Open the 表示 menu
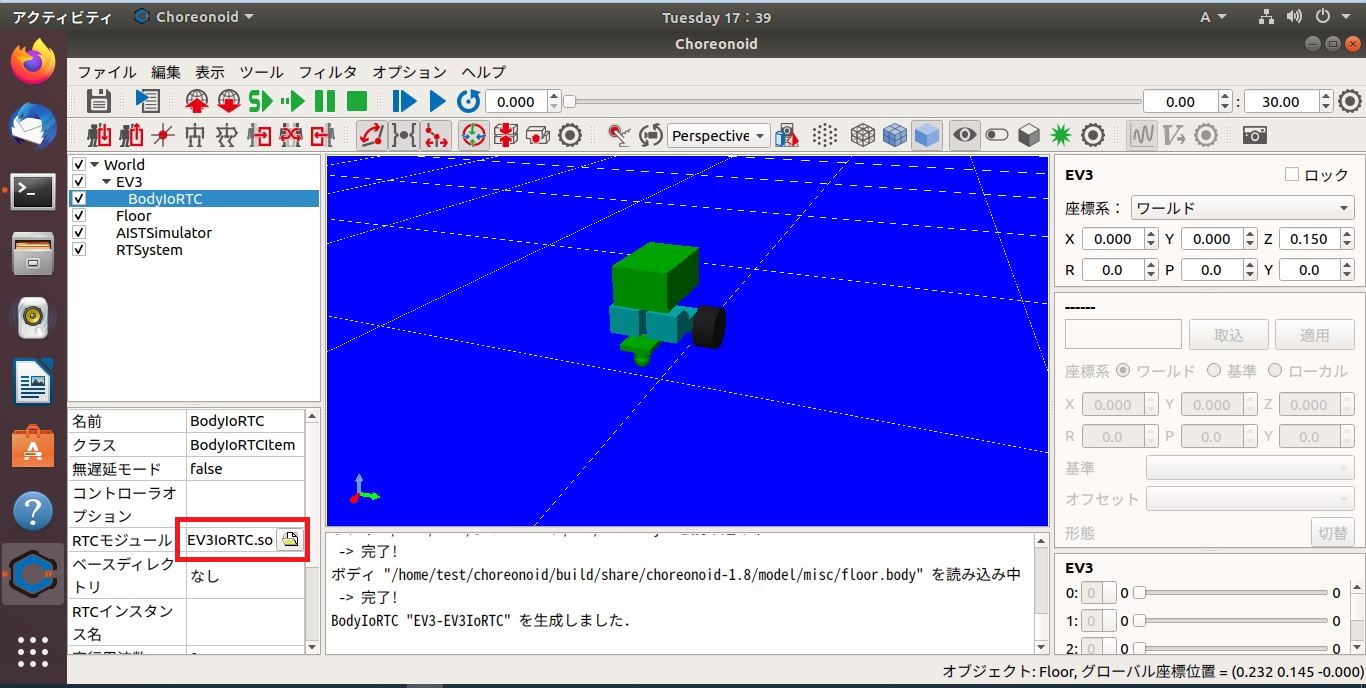Screen dimensions: 1366x688 (x=210, y=72)
